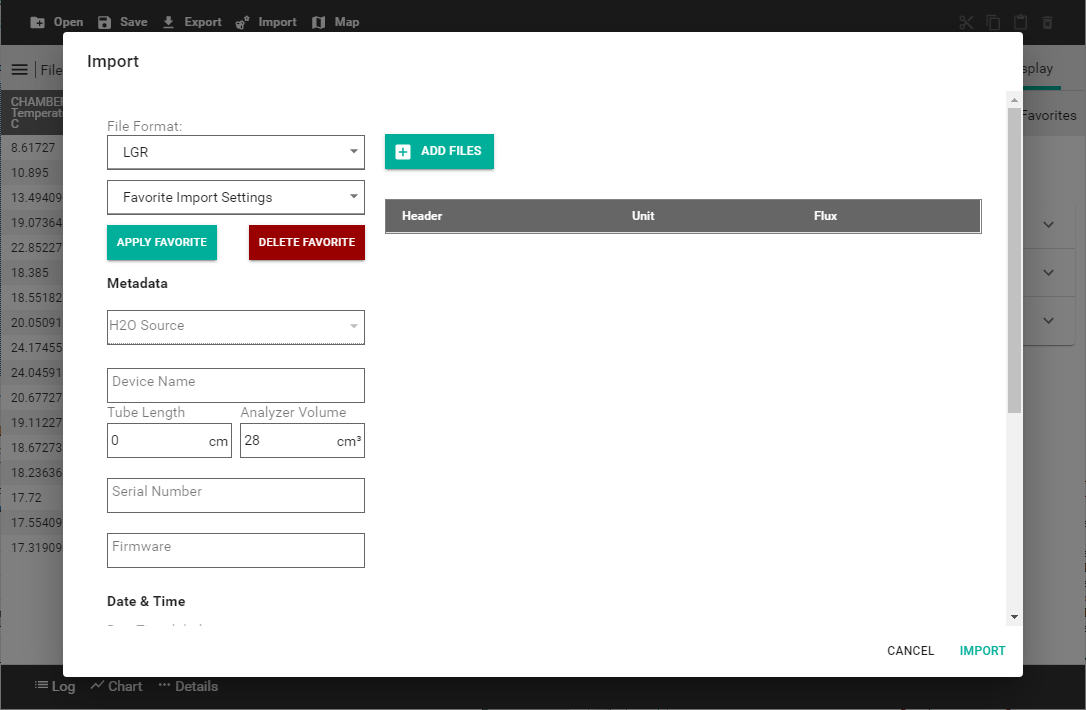Viewport: 1086px width, 710px height.
Task: Open the Map view icon
Action: [319, 22]
